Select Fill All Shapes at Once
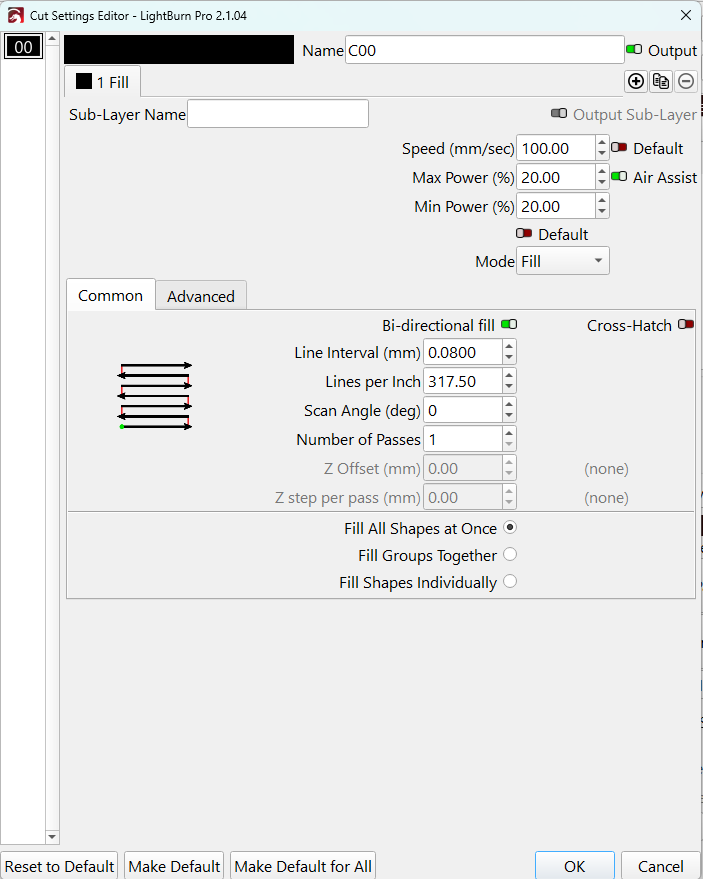The width and height of the screenshot is (703, 879). [510, 528]
